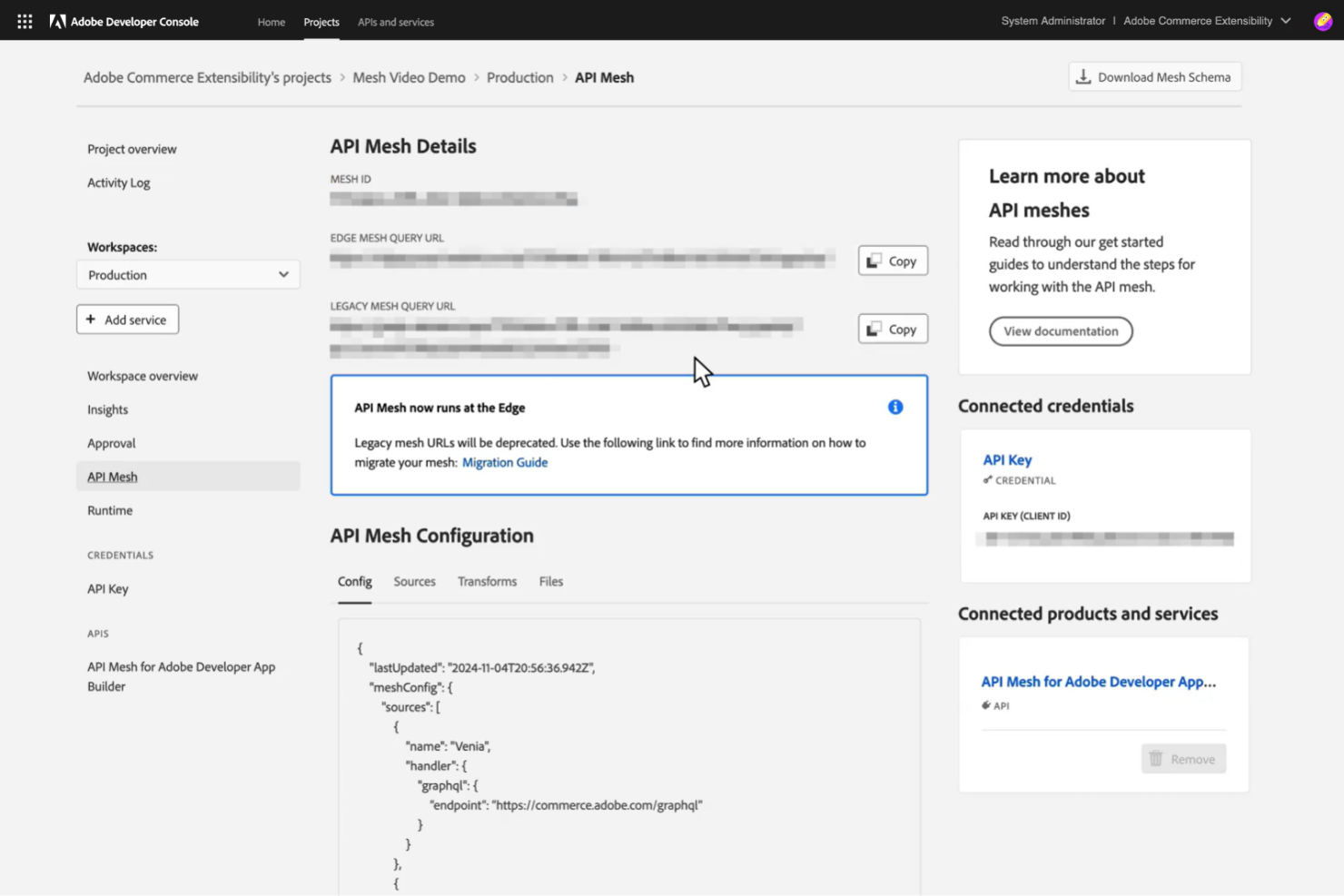This screenshot has height=896, width=1344.
Task: Copy the Legacy Mesh Query URL
Action: tap(892, 329)
